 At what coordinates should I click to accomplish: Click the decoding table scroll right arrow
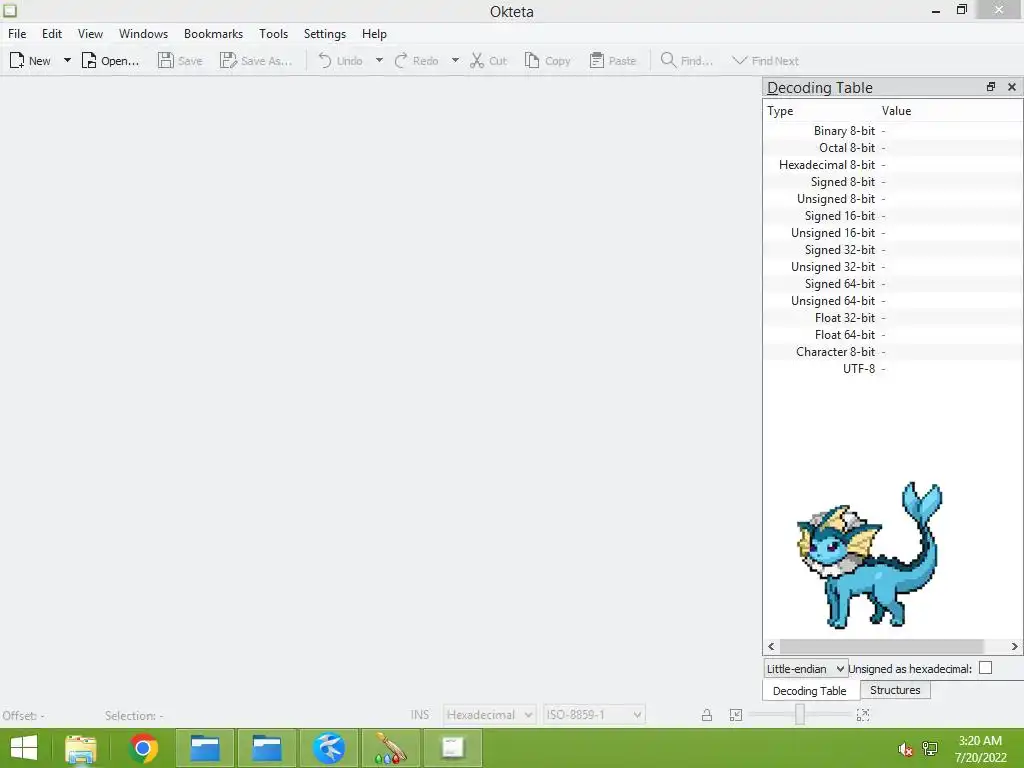[1014, 647]
